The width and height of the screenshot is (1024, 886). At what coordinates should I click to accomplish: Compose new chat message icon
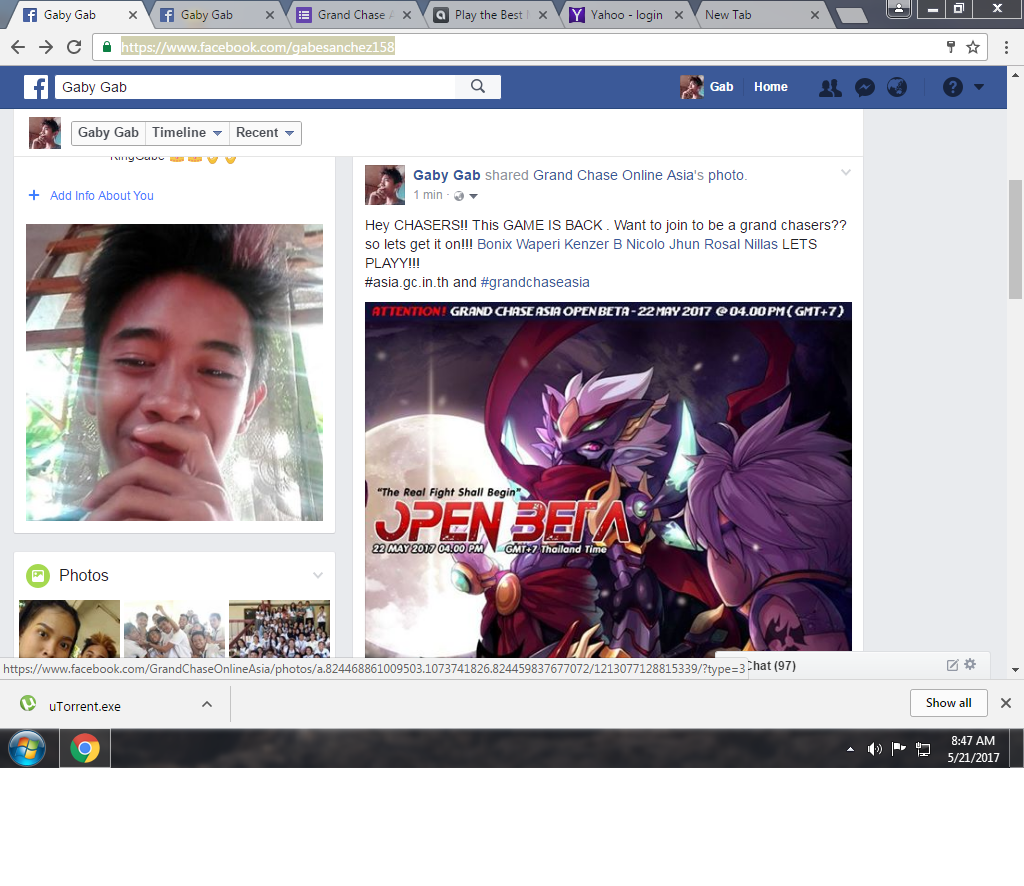tap(953, 665)
